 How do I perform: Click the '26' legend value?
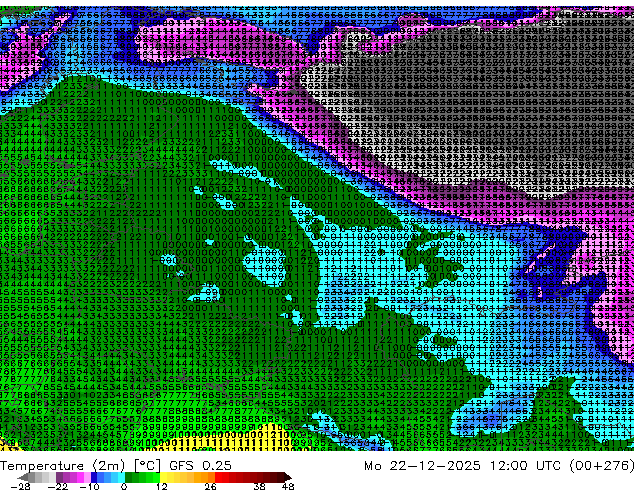tap(210, 486)
